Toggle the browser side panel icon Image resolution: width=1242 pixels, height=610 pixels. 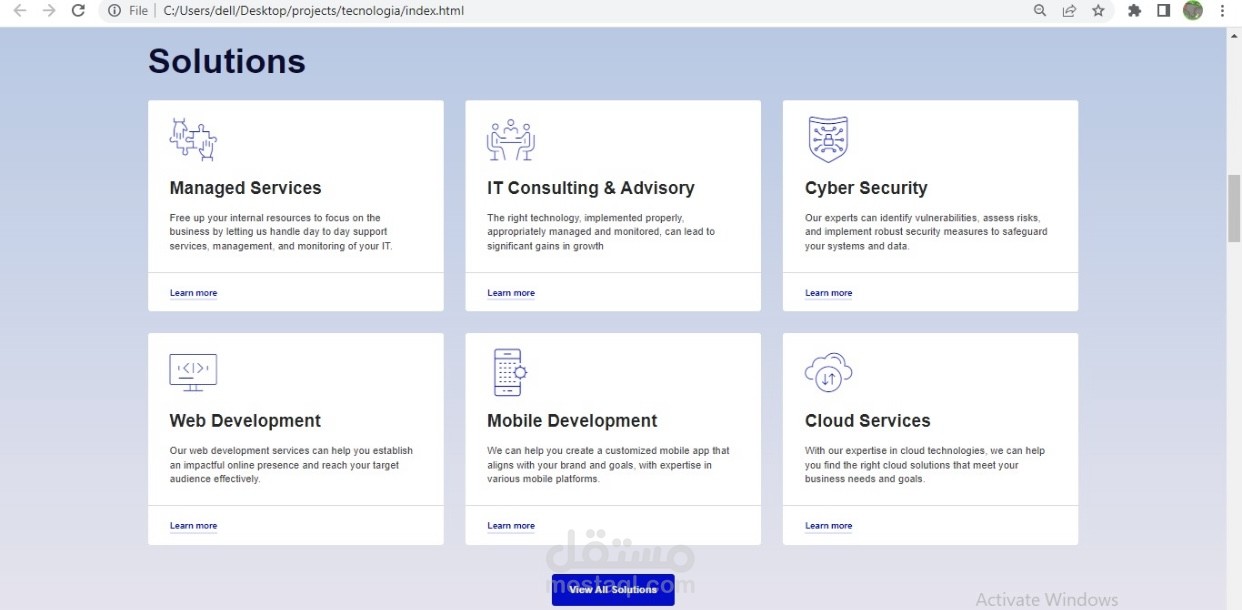coord(1163,11)
